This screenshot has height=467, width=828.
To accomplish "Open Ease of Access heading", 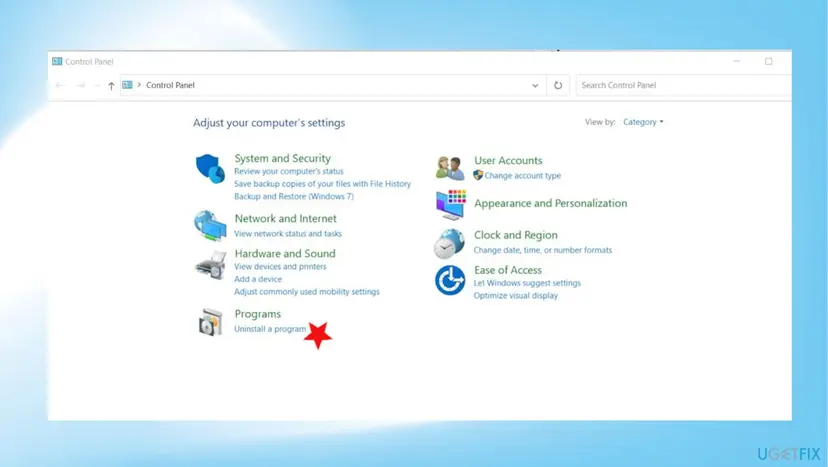I will pos(508,270).
